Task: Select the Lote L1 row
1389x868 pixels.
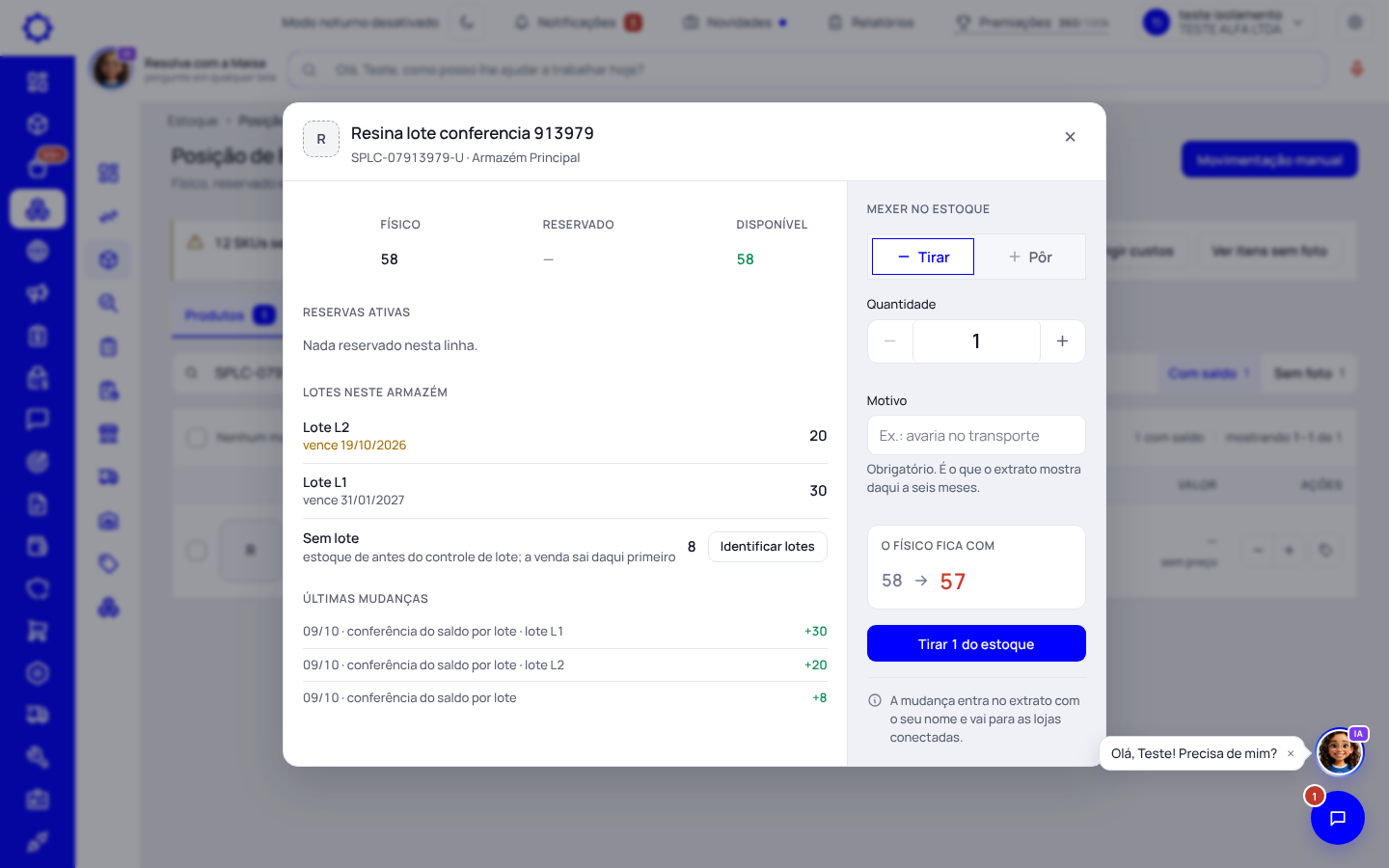Action: [x=565, y=491]
